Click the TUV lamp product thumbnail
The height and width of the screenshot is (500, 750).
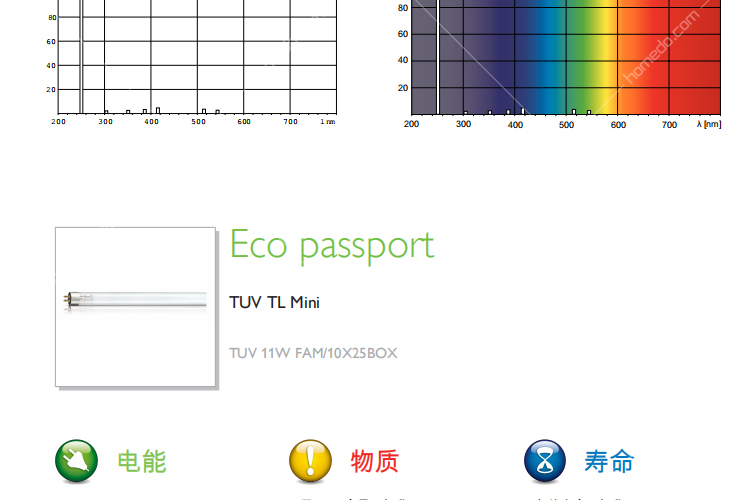tap(135, 307)
